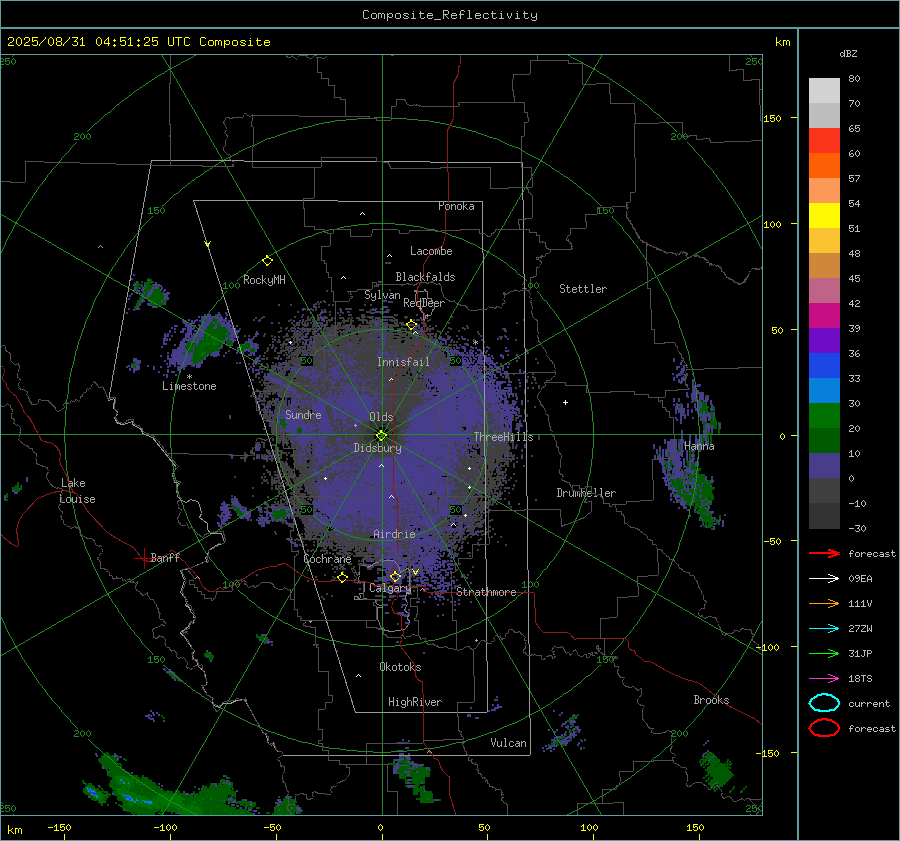Click the white asterisk above Limestone label

pyautogui.click(x=189, y=377)
